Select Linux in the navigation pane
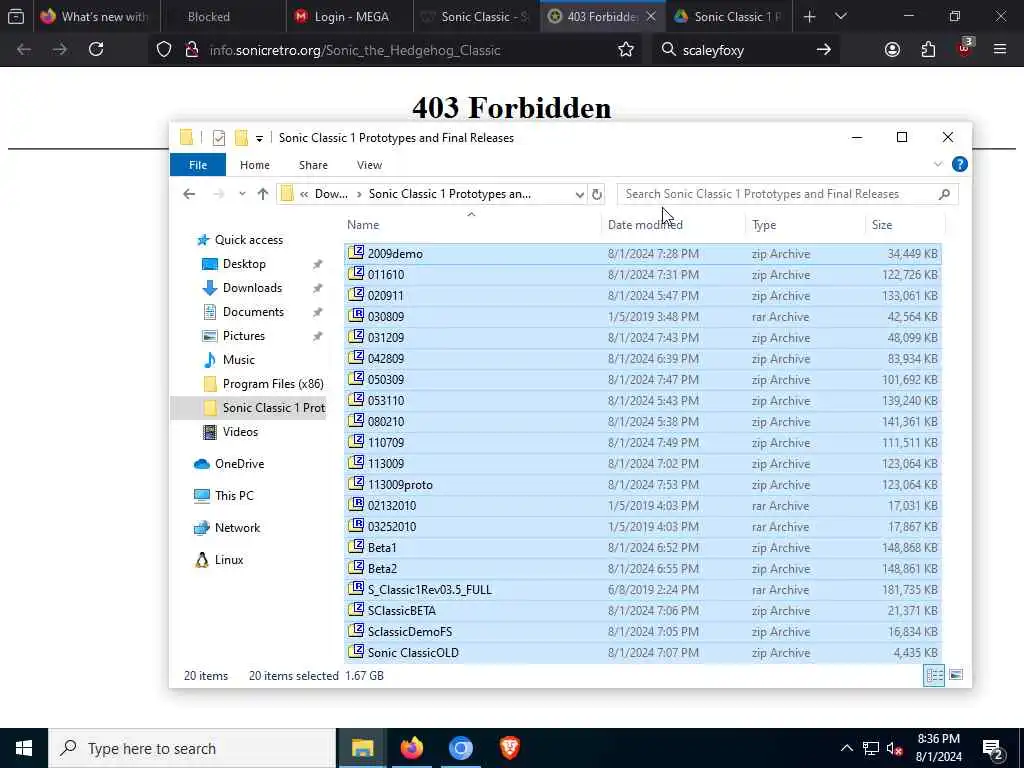1024x768 pixels. (229, 560)
